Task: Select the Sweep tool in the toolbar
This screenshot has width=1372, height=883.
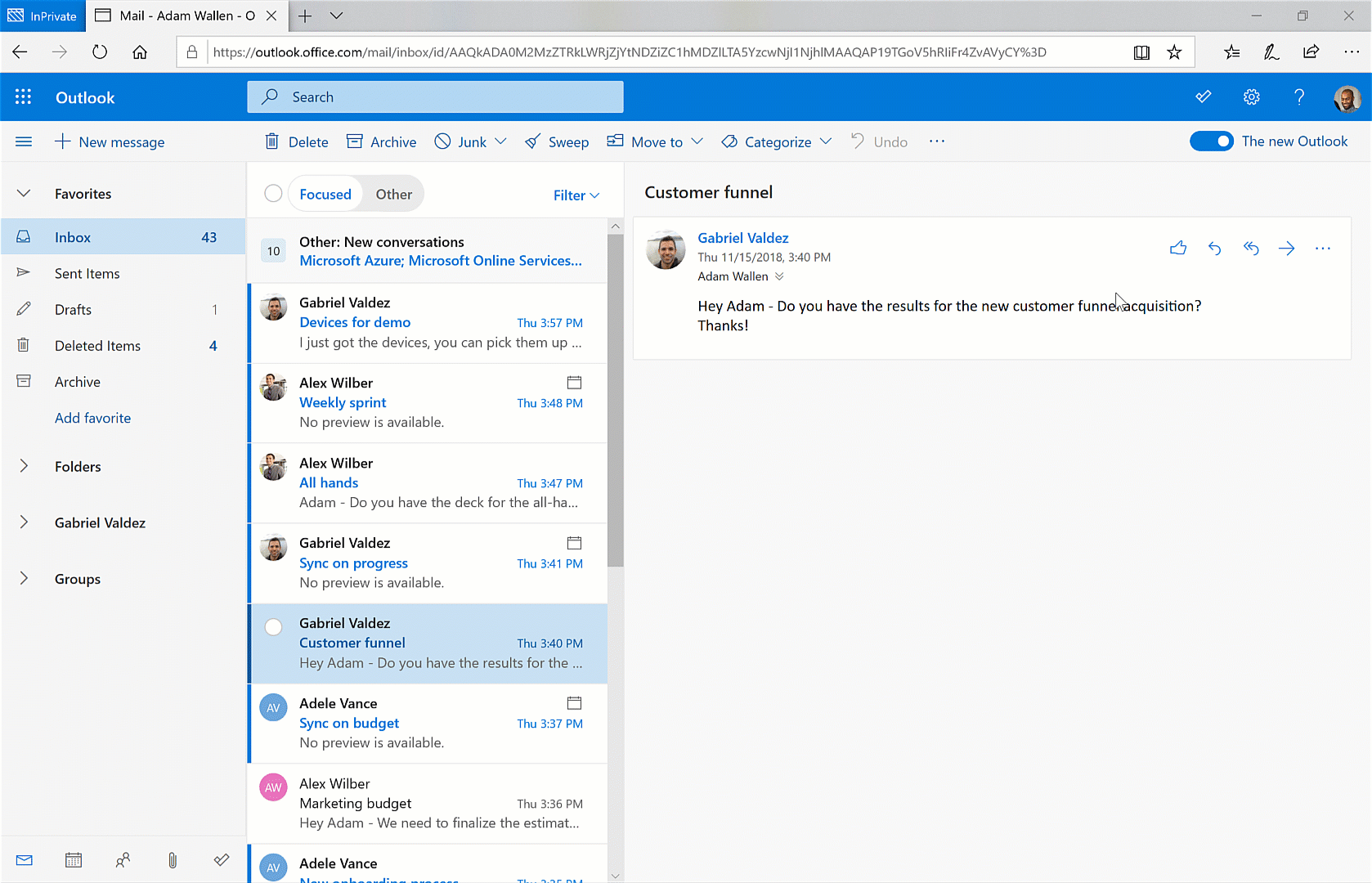Action: coord(557,141)
